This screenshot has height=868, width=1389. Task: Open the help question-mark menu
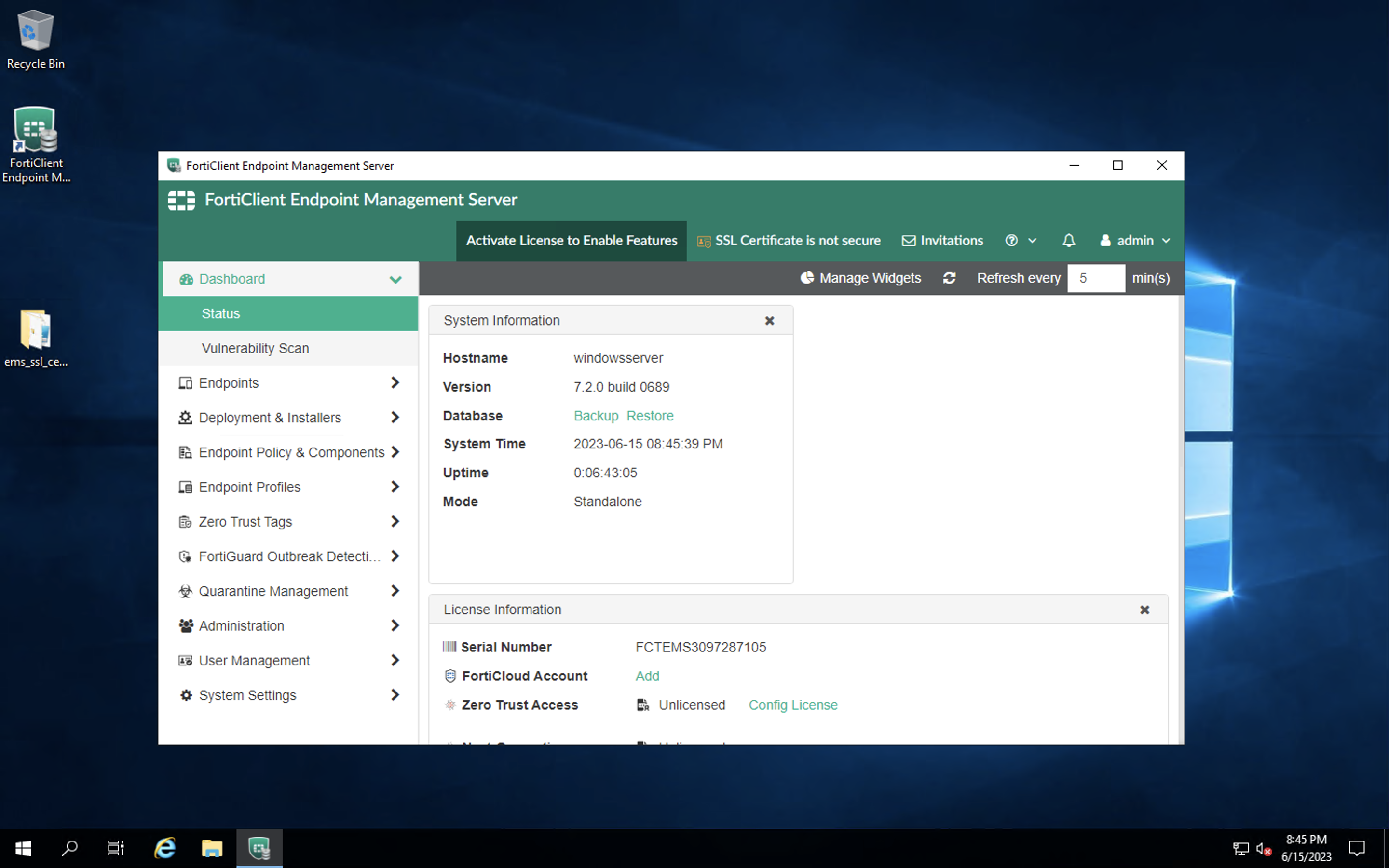point(1021,241)
